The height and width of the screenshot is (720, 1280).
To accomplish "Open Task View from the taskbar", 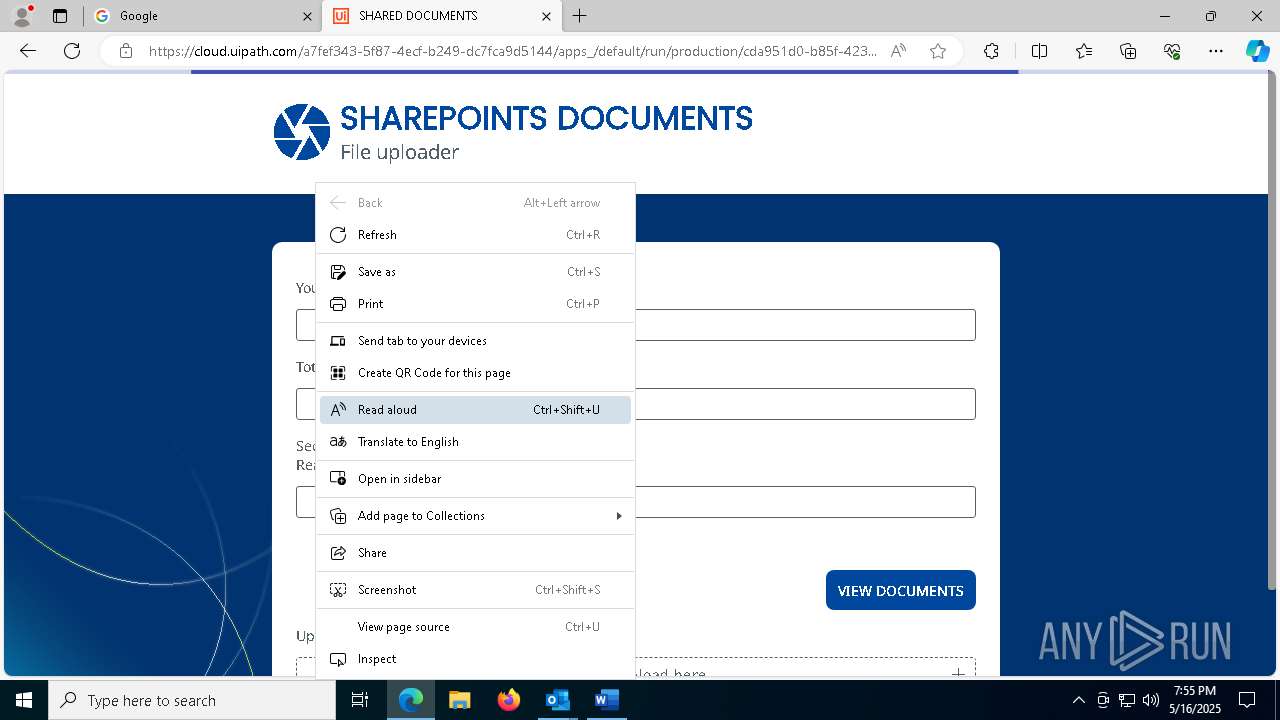I will pyautogui.click(x=360, y=700).
